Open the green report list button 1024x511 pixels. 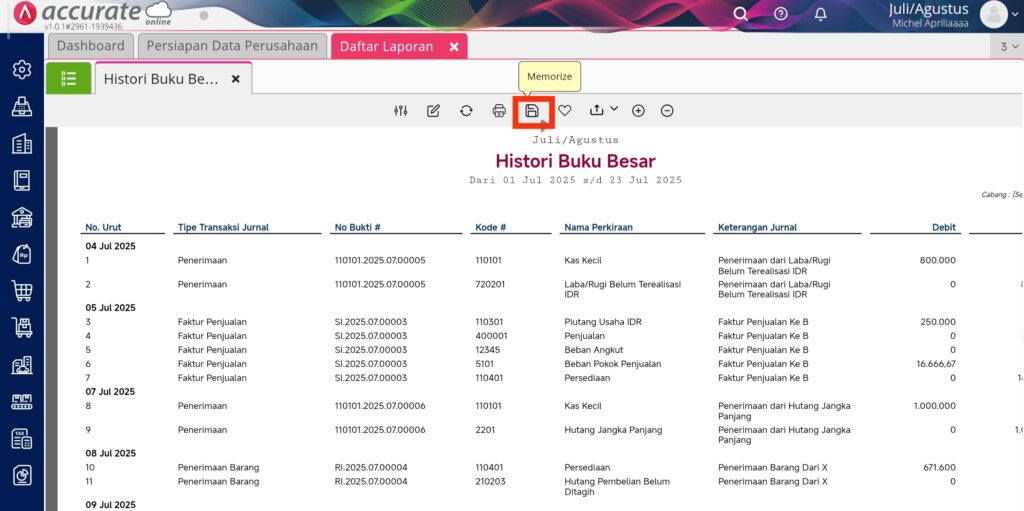tap(69, 79)
